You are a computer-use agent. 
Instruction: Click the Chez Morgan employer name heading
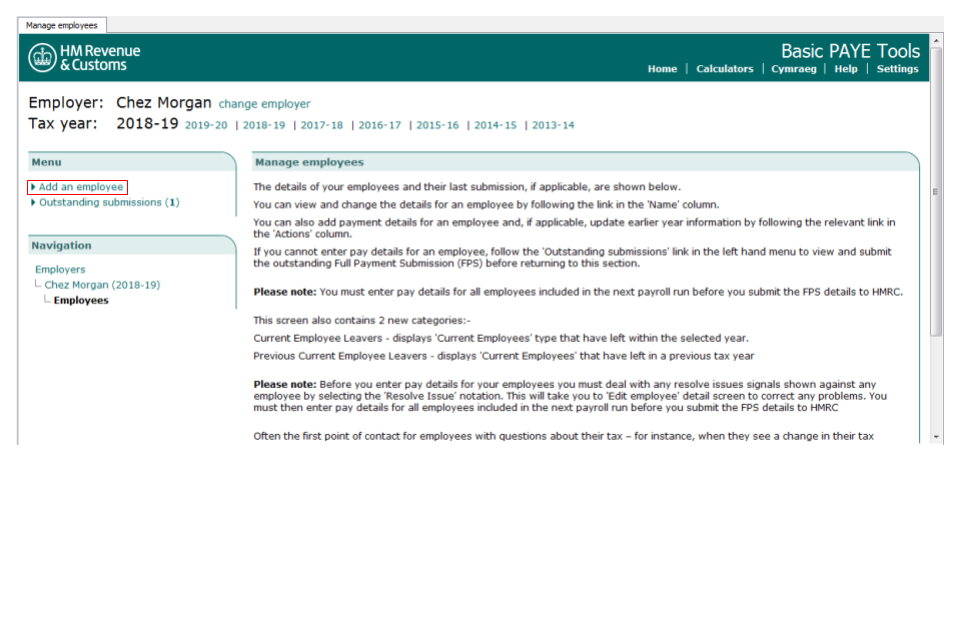point(163,102)
